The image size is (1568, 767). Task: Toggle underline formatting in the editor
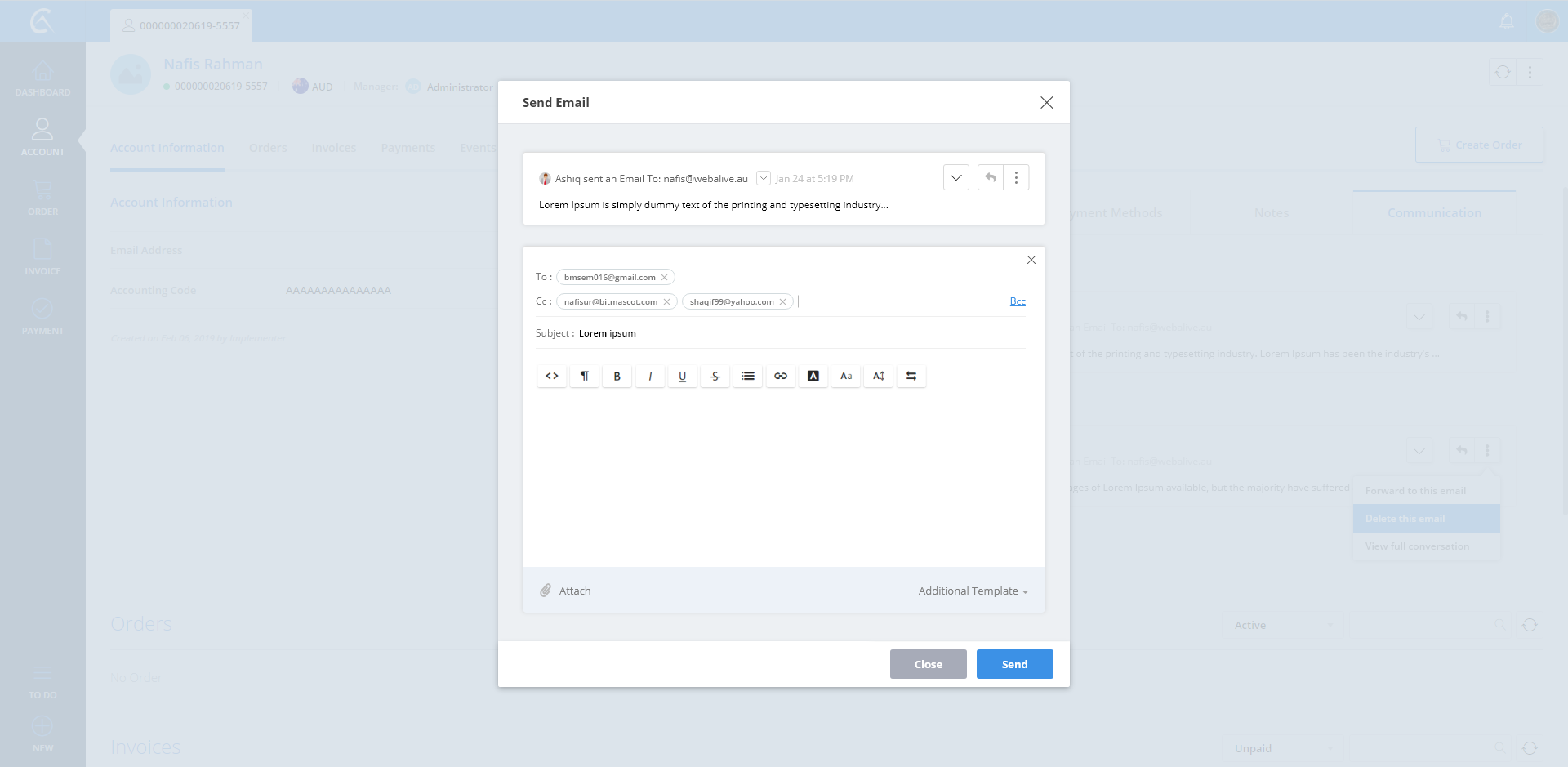click(x=682, y=377)
